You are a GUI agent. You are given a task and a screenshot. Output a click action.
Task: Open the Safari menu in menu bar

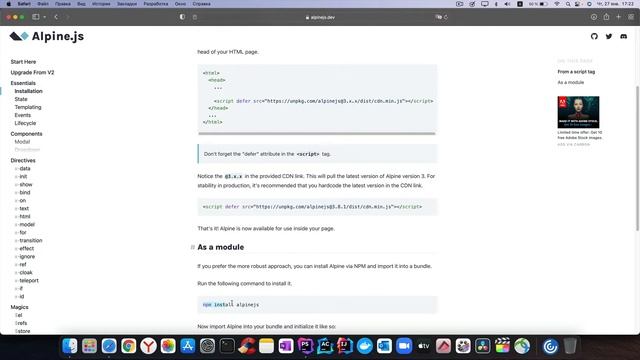point(24,4)
